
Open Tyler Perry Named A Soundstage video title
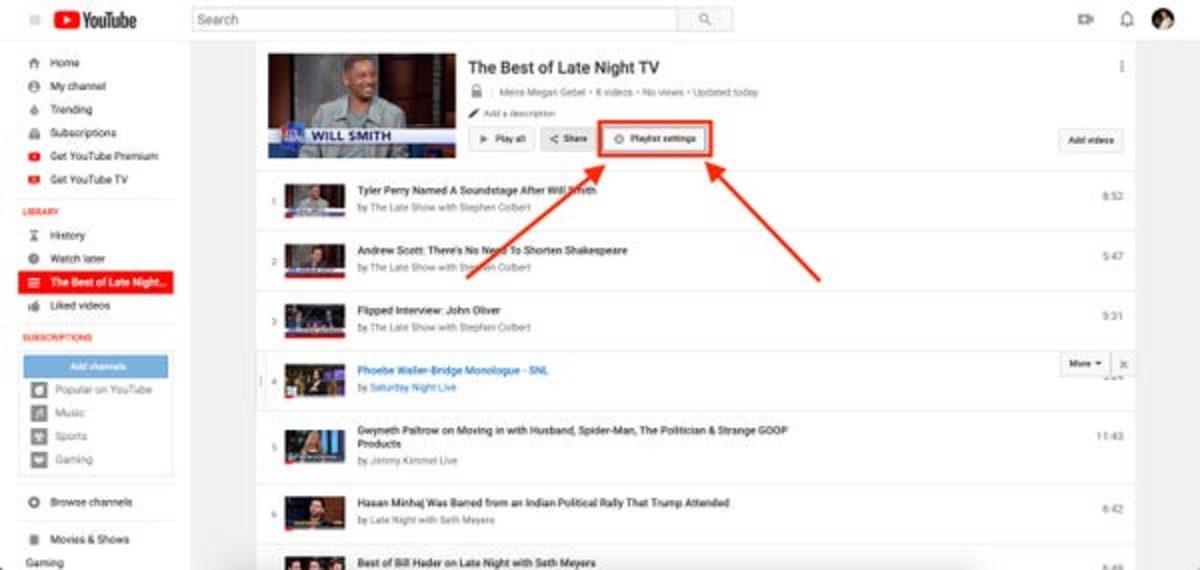coord(477,190)
